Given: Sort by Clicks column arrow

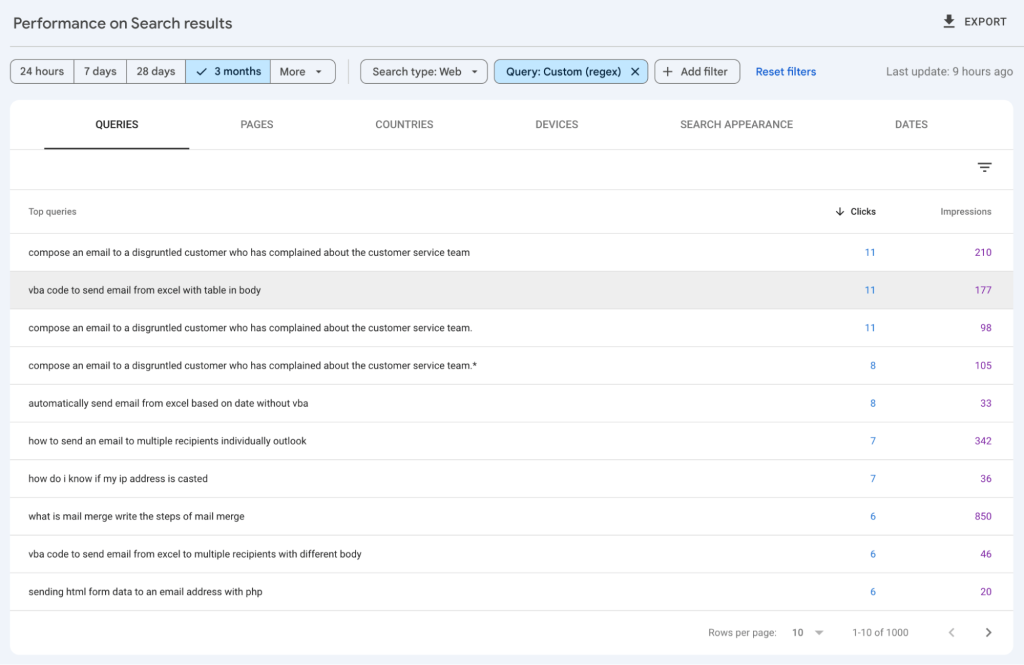Looking at the screenshot, I should point(839,212).
